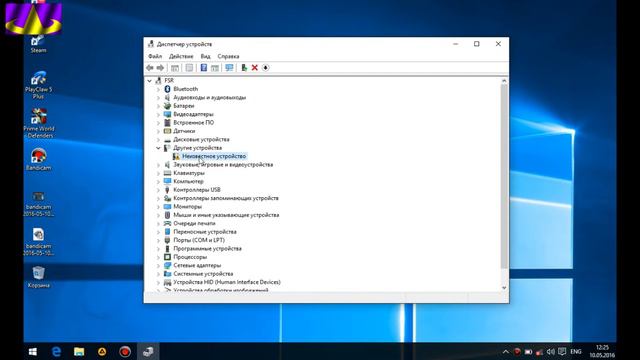Click the Батареи battery icon in tree
Screen dimensions: 640x360
click(167, 106)
